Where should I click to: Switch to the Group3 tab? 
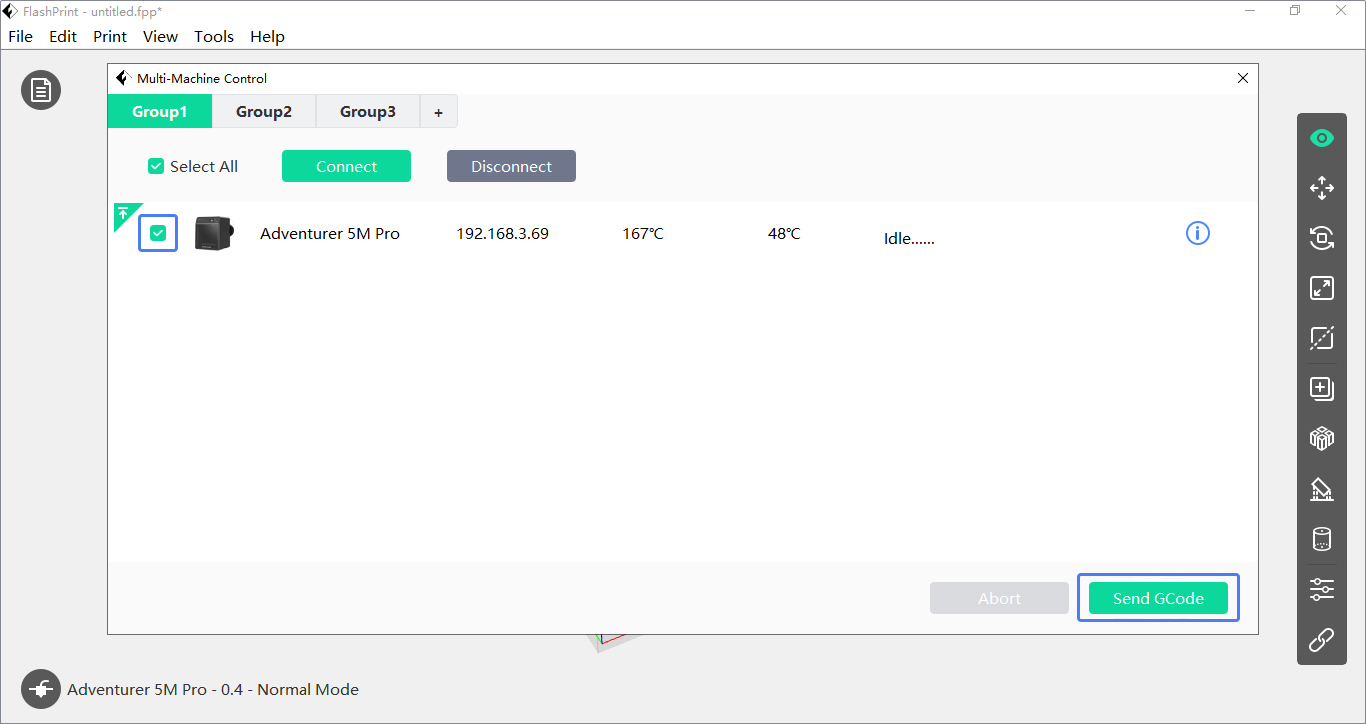pos(368,112)
